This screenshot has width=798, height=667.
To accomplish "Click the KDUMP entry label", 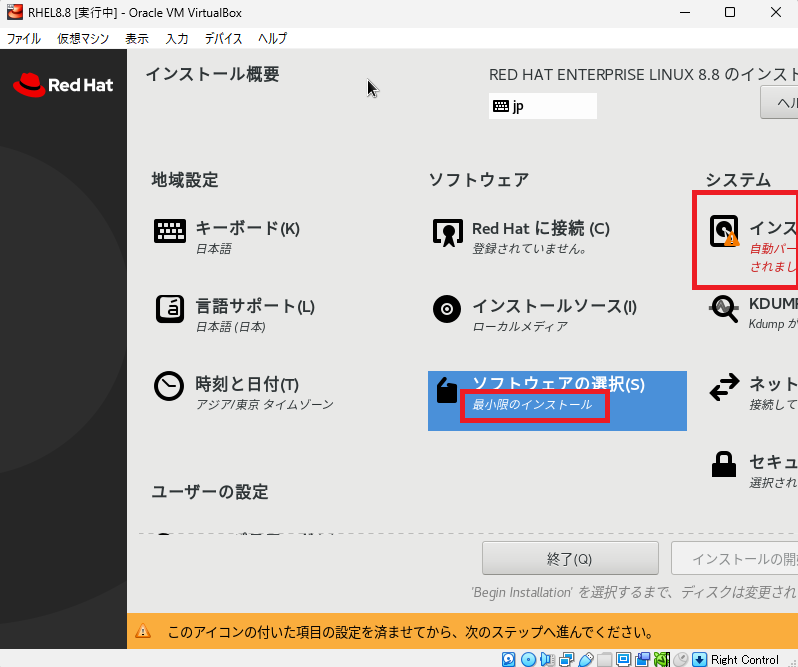I will 773,304.
